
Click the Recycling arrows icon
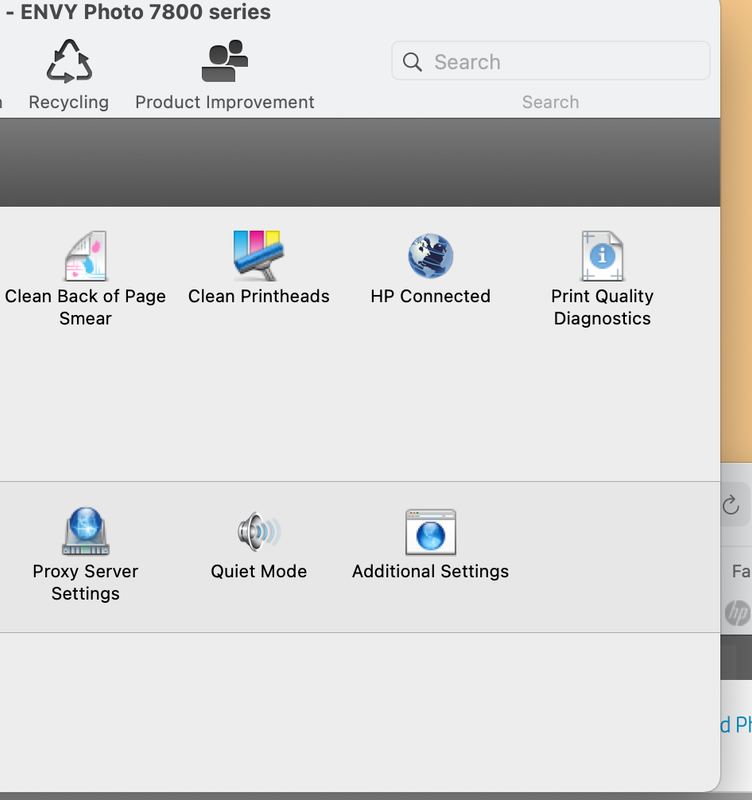tap(69, 61)
